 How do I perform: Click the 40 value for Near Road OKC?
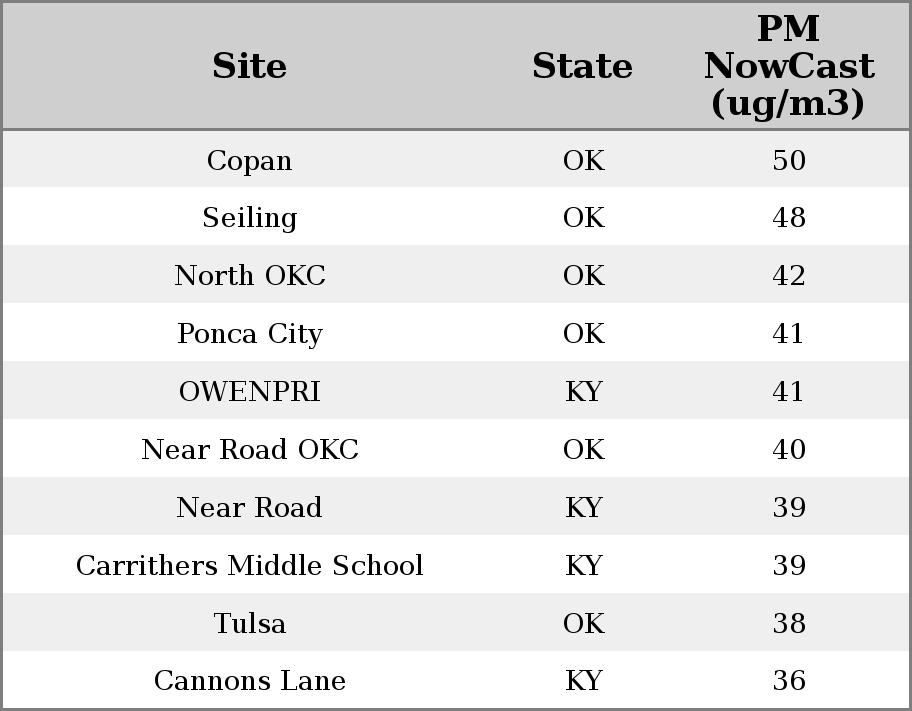click(x=788, y=450)
